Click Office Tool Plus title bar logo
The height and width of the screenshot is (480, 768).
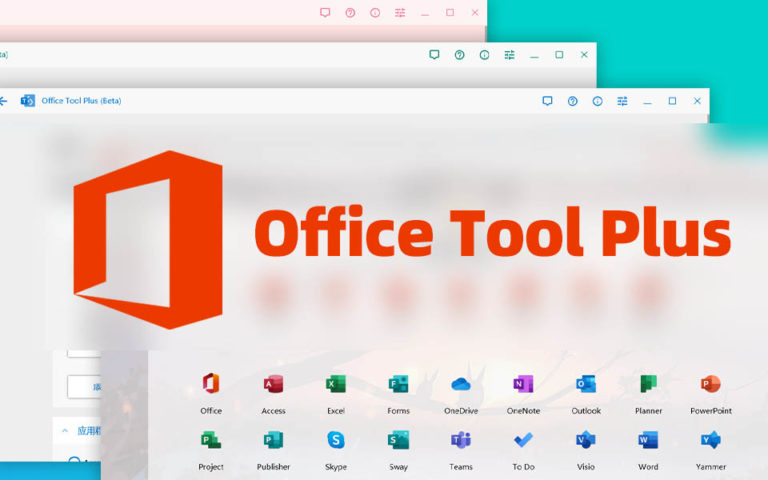[27, 100]
